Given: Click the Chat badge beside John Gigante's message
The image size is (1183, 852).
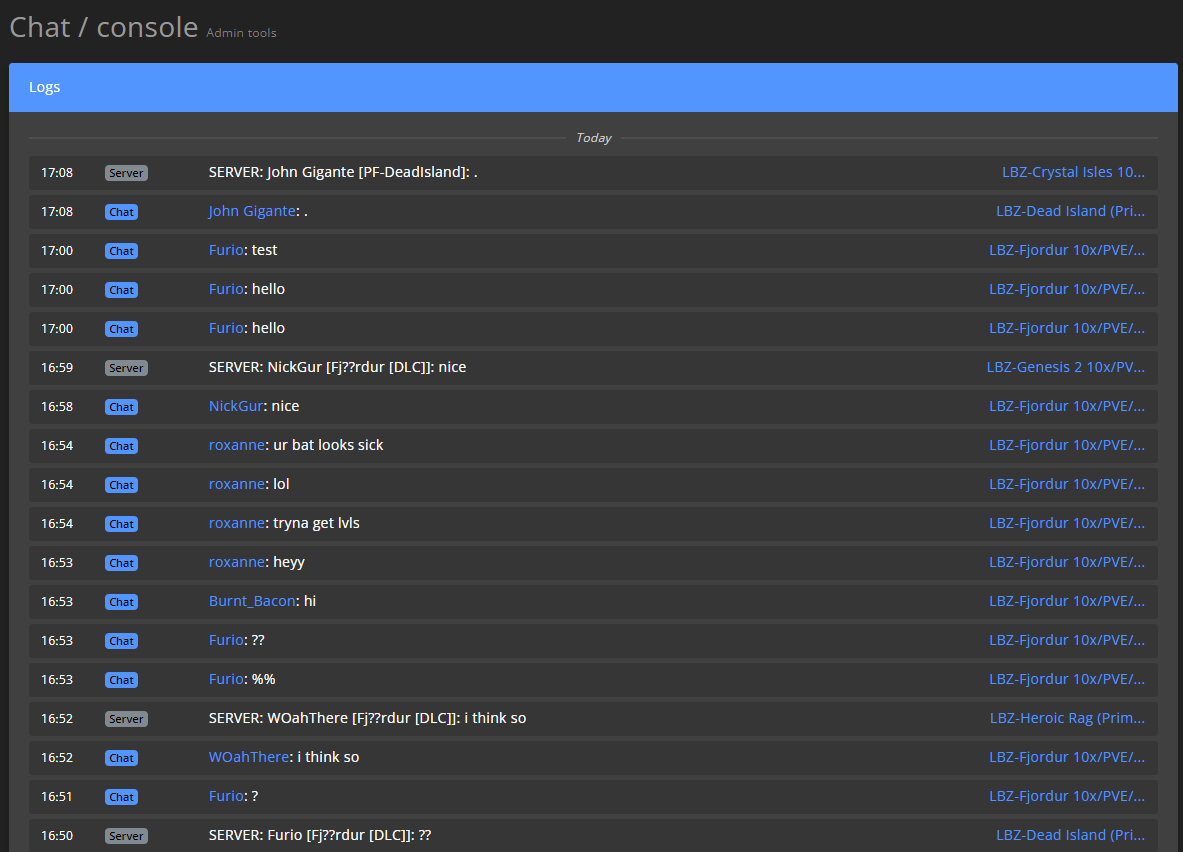Looking at the screenshot, I should (x=121, y=211).
